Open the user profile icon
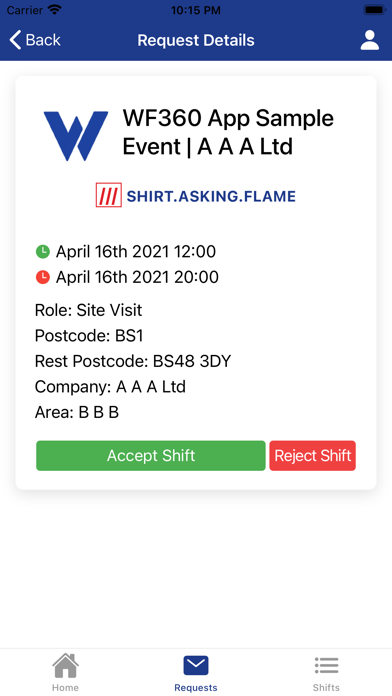The height and width of the screenshot is (696, 392). point(369,40)
